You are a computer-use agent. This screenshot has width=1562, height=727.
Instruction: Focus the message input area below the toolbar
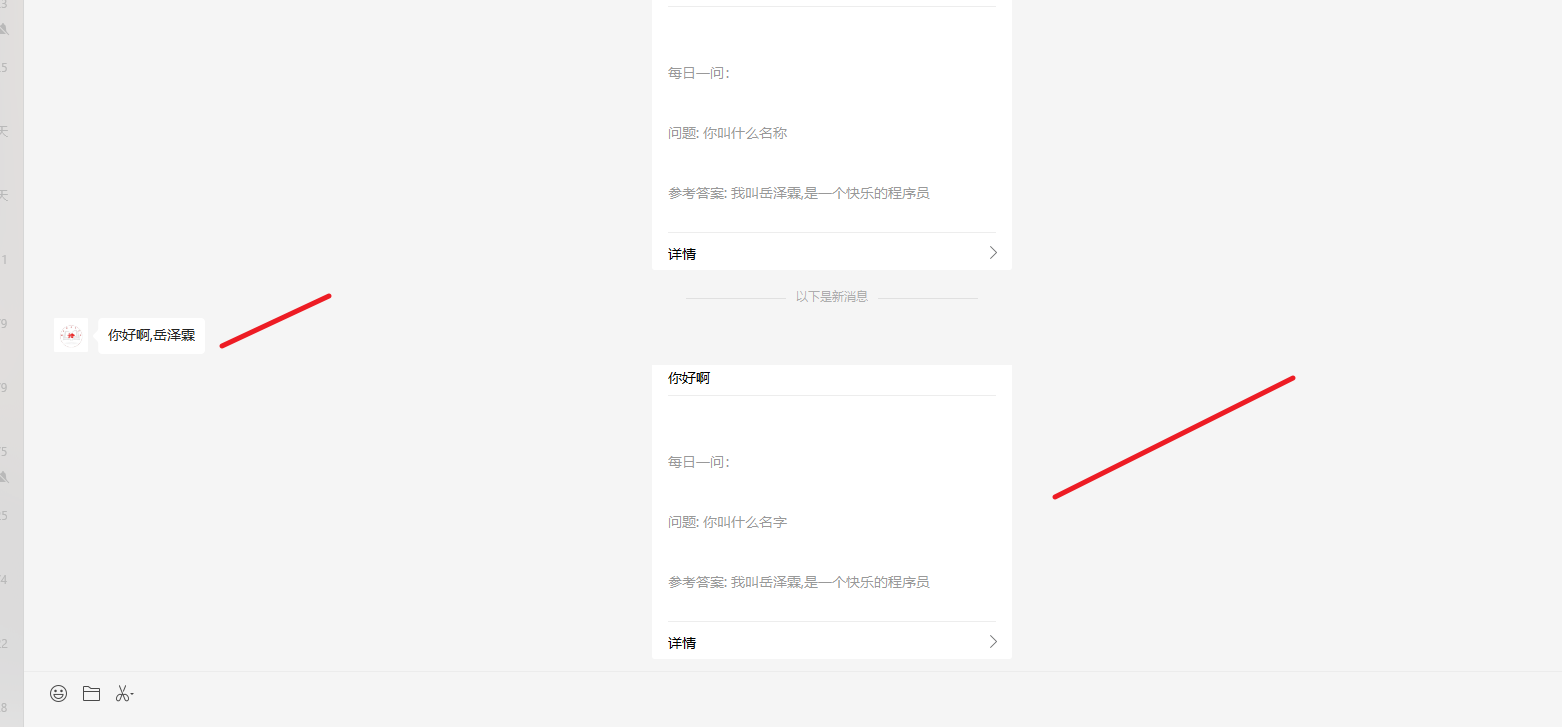point(793,717)
